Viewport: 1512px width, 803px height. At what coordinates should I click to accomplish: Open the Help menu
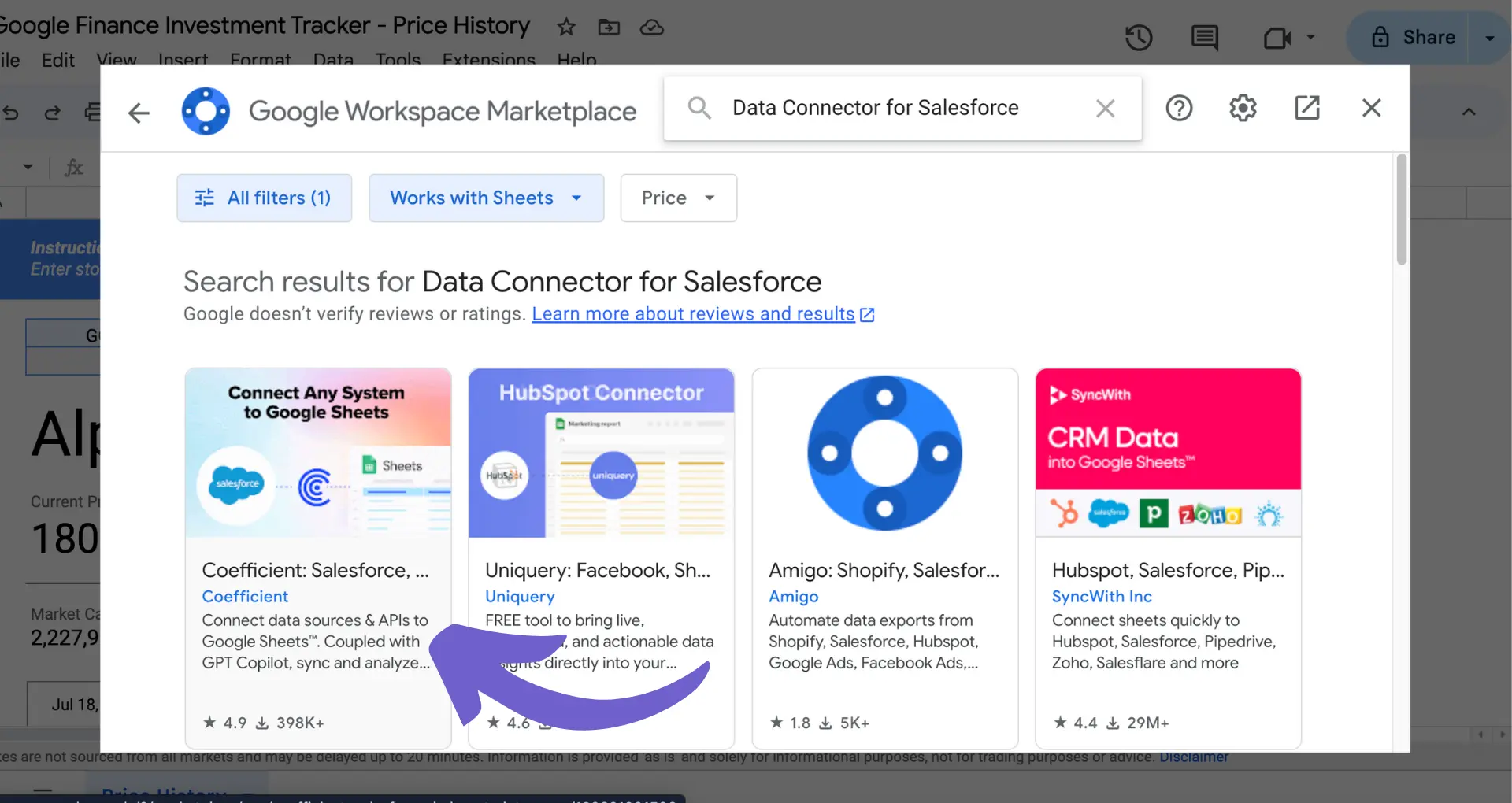(x=576, y=60)
